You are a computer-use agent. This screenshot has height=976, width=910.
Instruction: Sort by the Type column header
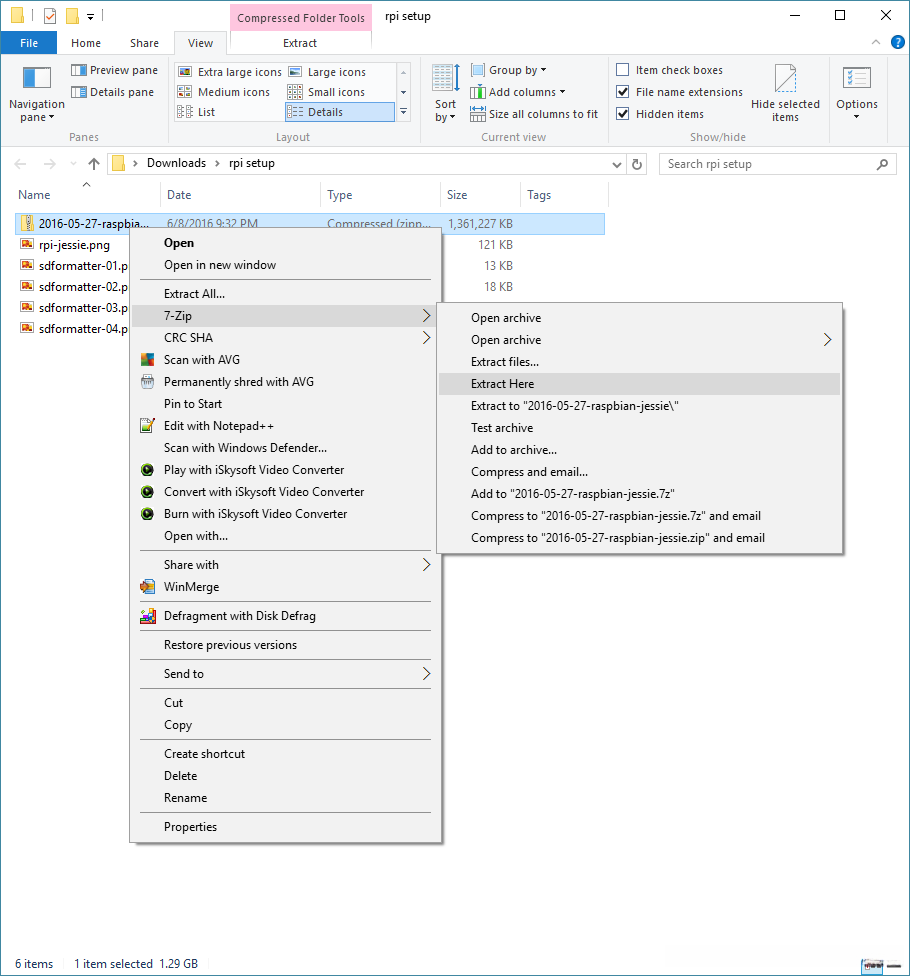click(x=380, y=195)
